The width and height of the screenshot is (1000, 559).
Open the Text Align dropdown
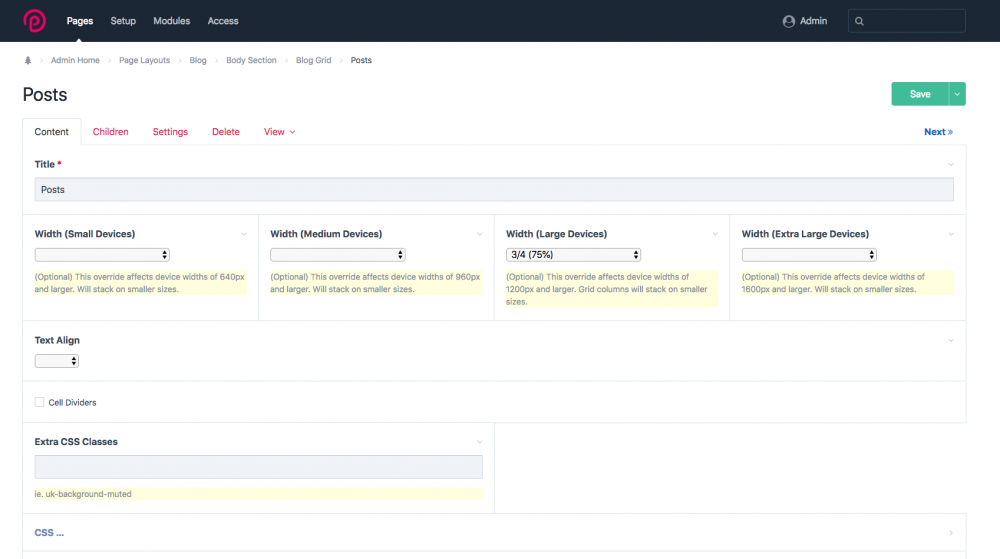point(57,361)
